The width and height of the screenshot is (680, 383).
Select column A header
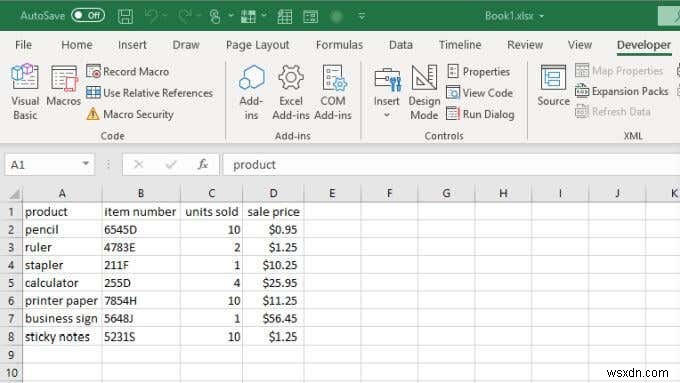tap(62, 193)
